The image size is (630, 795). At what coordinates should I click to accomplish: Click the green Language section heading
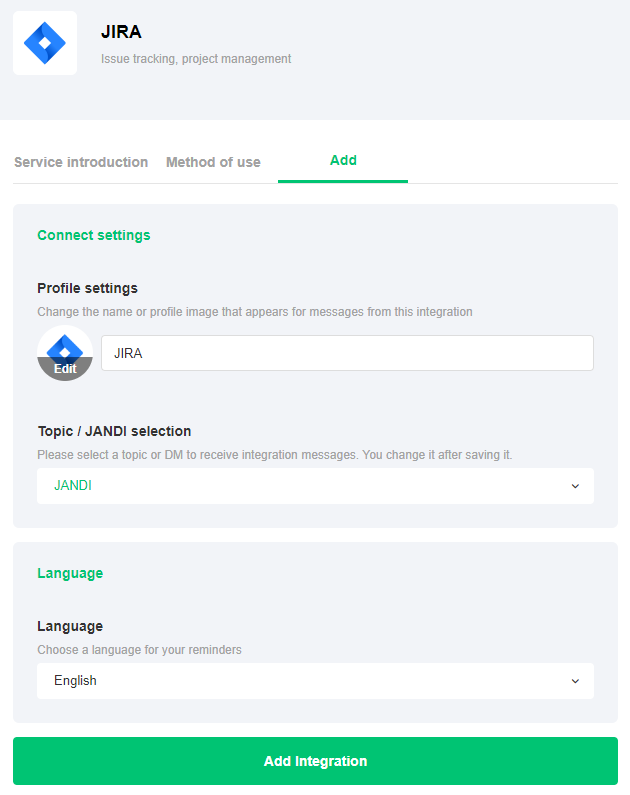[70, 573]
